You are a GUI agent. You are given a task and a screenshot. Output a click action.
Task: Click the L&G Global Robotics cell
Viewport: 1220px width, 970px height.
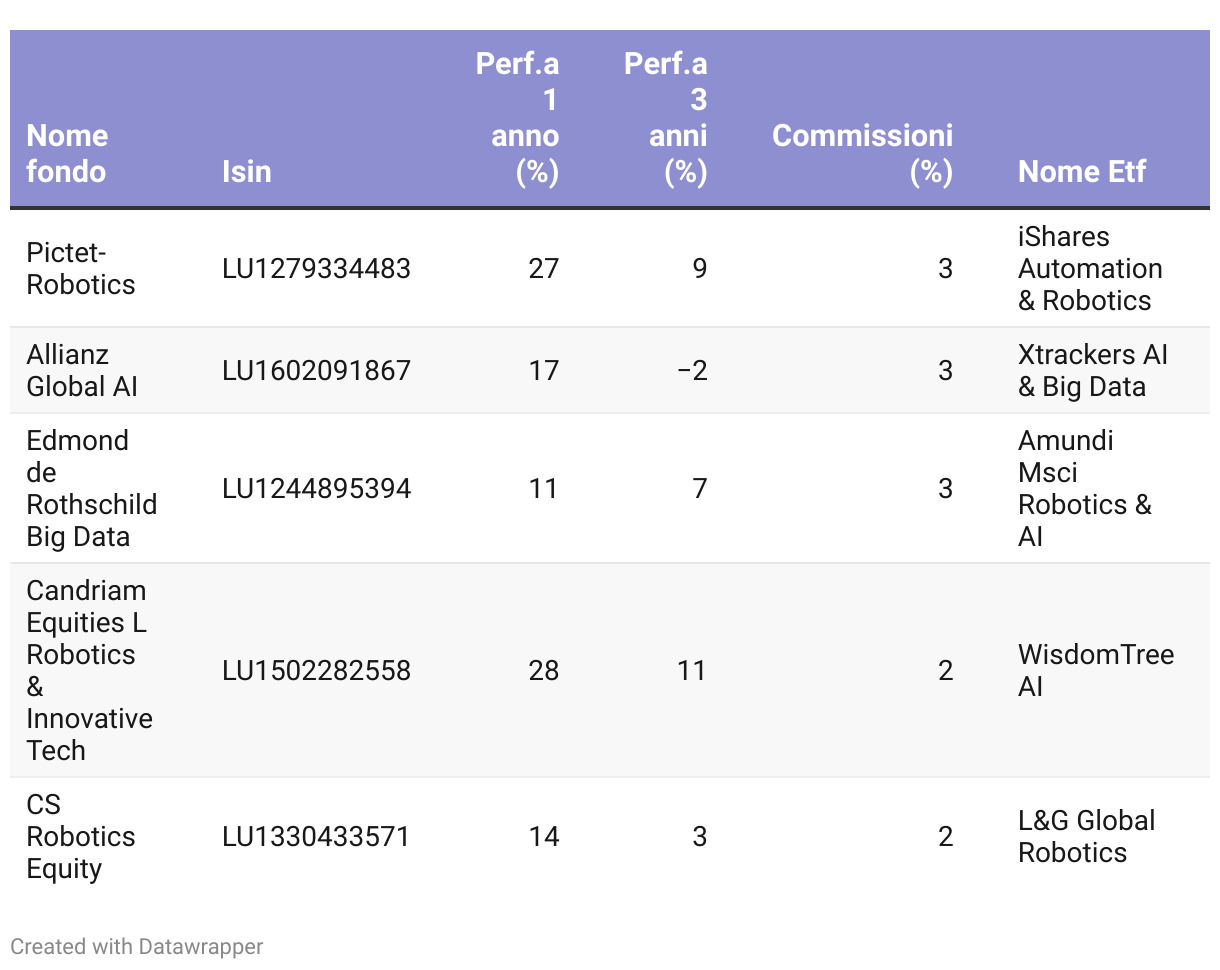(x=1086, y=836)
